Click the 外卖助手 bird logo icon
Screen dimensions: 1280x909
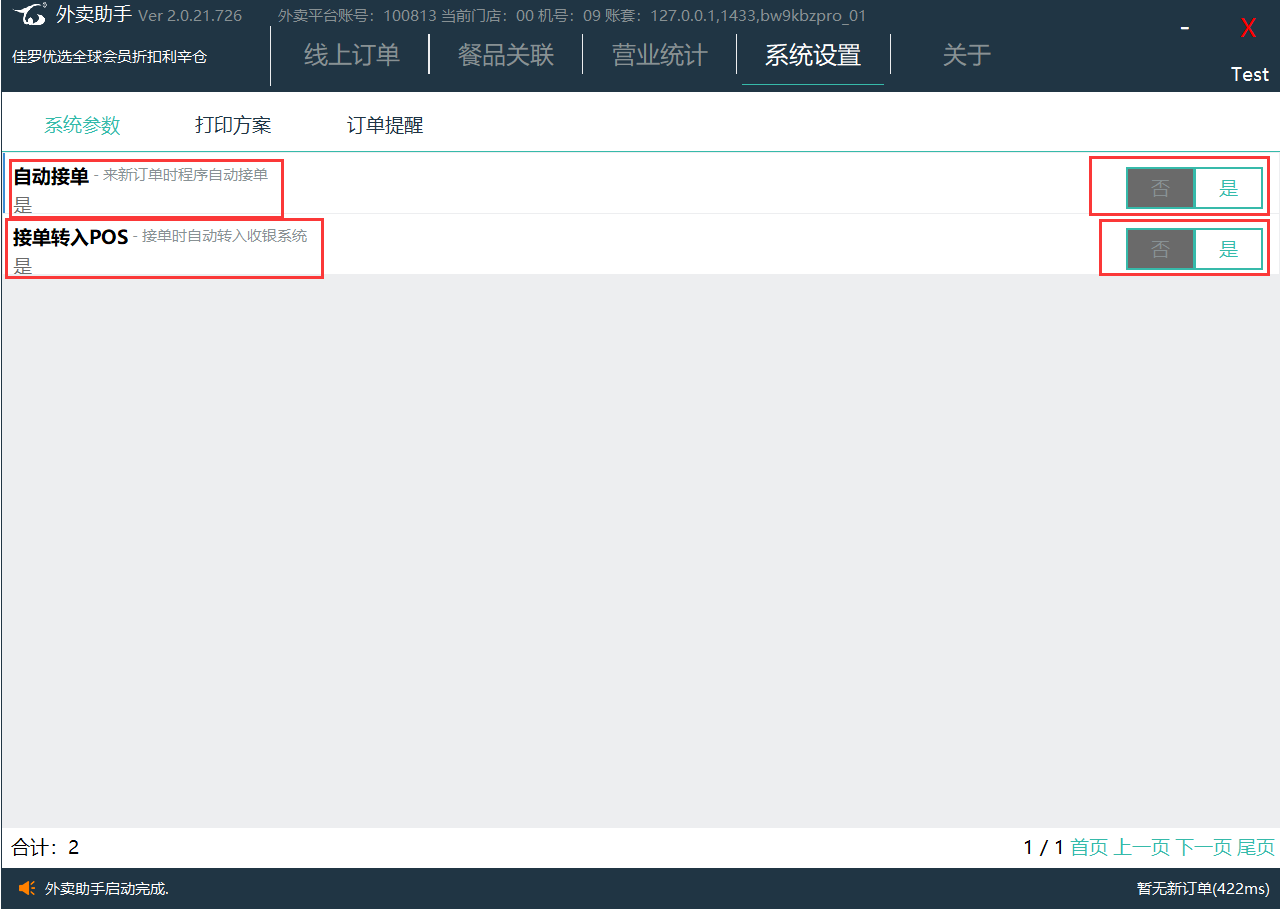pos(30,16)
